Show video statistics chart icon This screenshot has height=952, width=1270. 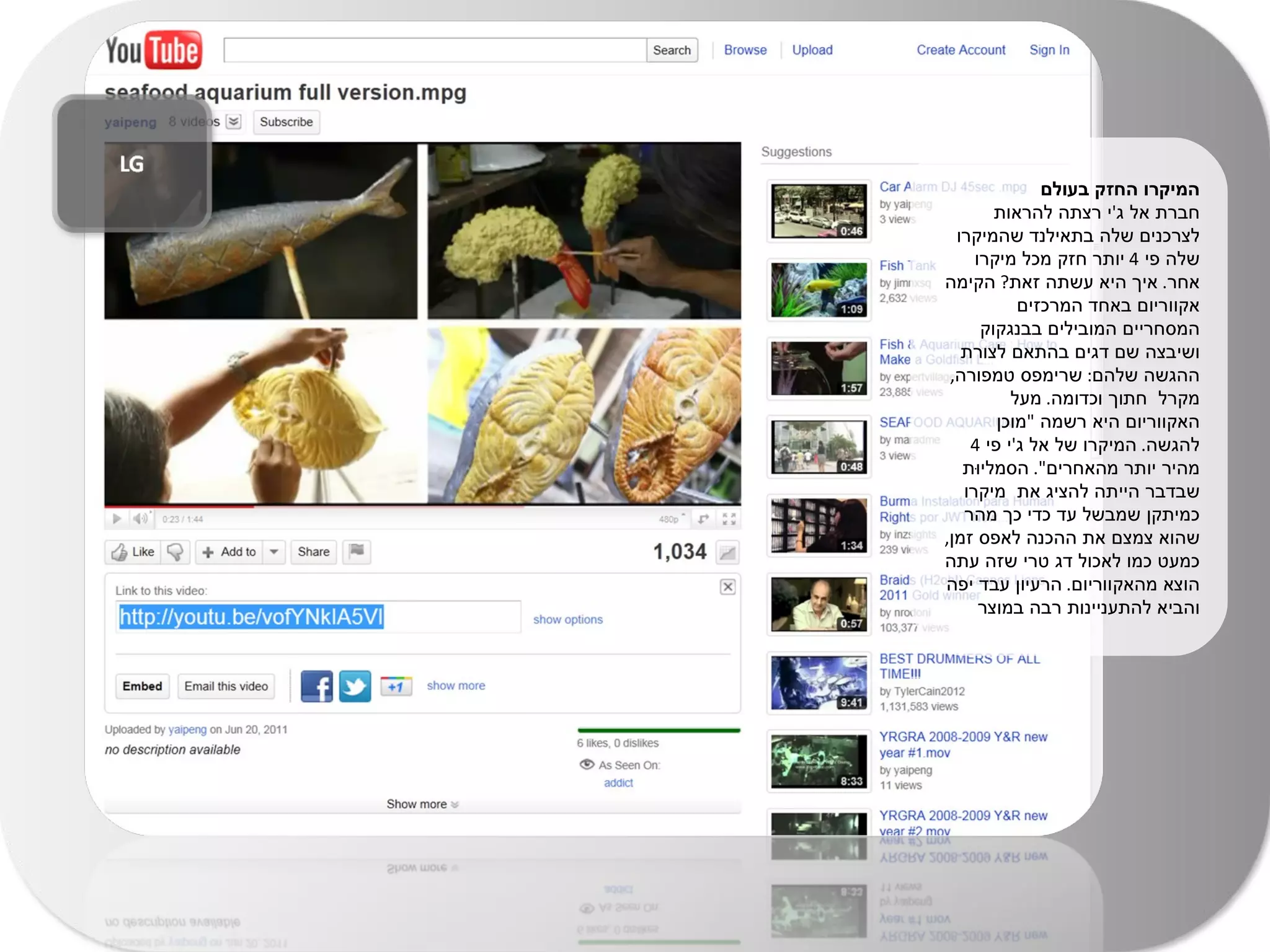click(x=727, y=552)
